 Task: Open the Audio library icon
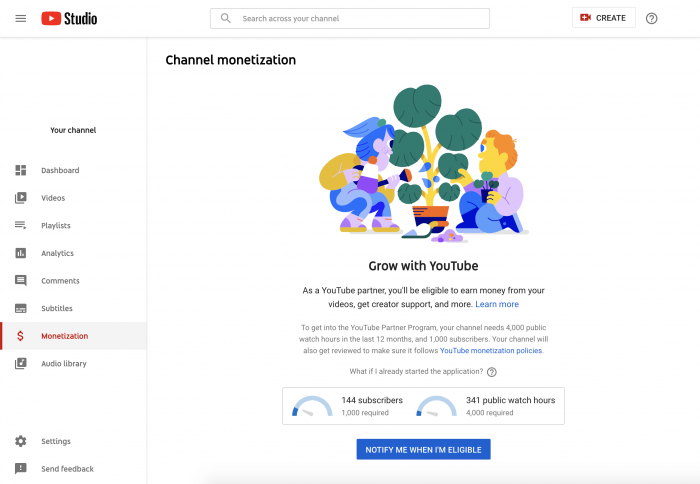[21, 364]
